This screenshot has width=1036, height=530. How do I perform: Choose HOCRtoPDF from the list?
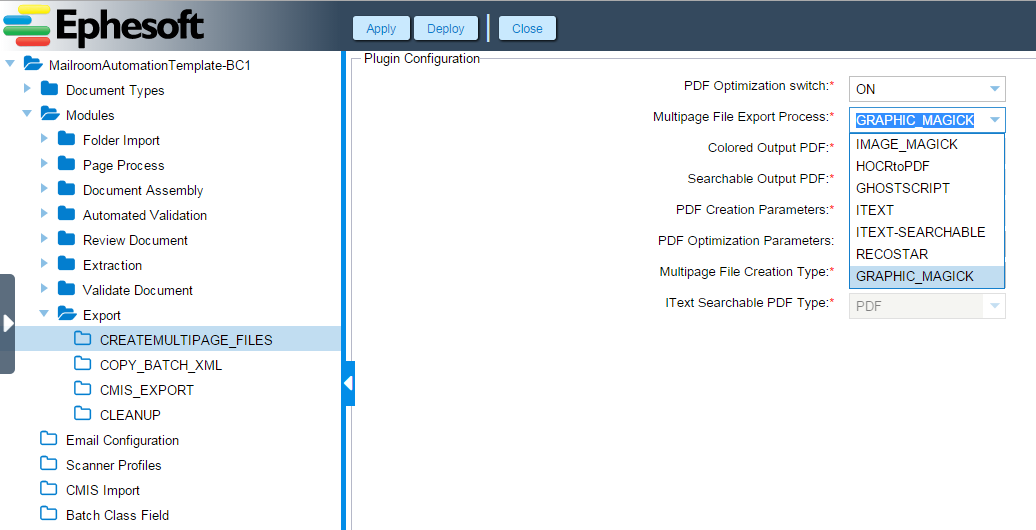(927, 167)
